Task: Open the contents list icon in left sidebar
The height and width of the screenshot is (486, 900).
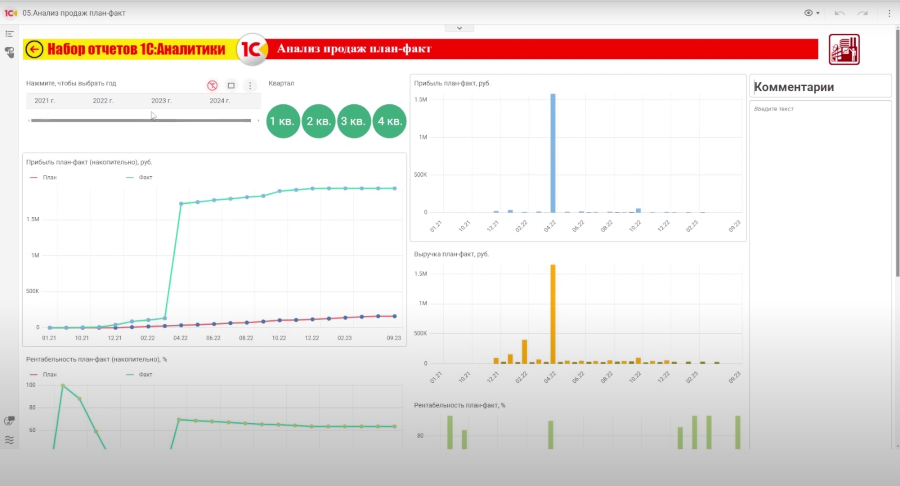Action: (9, 34)
